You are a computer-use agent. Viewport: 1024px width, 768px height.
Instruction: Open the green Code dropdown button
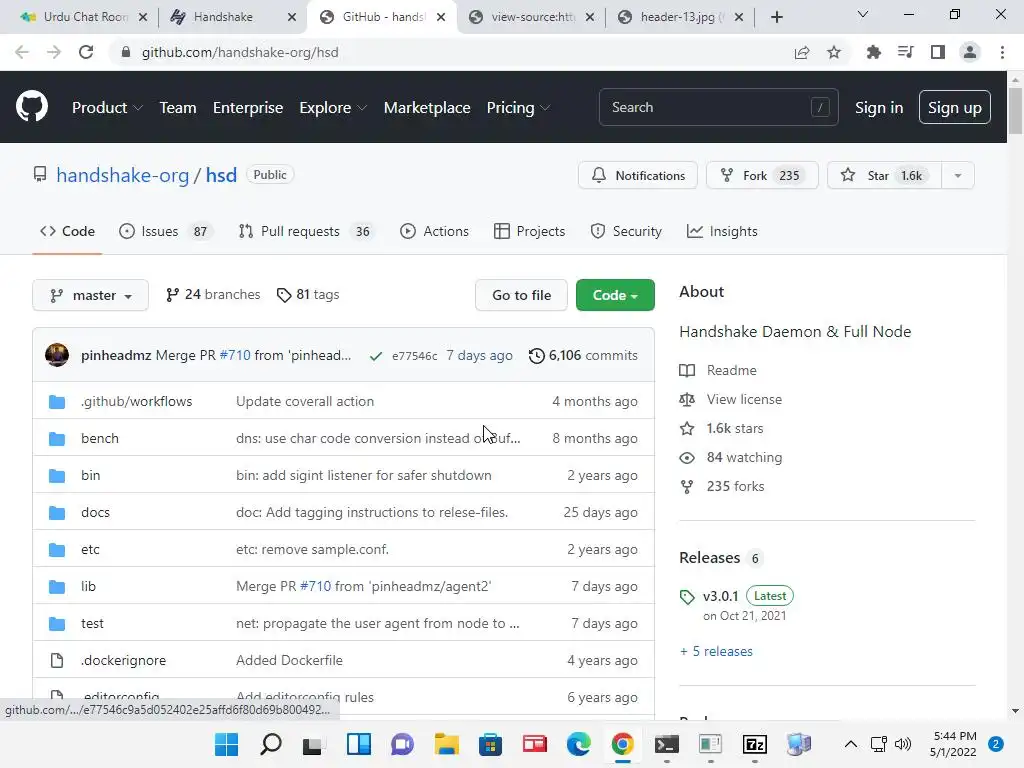(x=615, y=295)
